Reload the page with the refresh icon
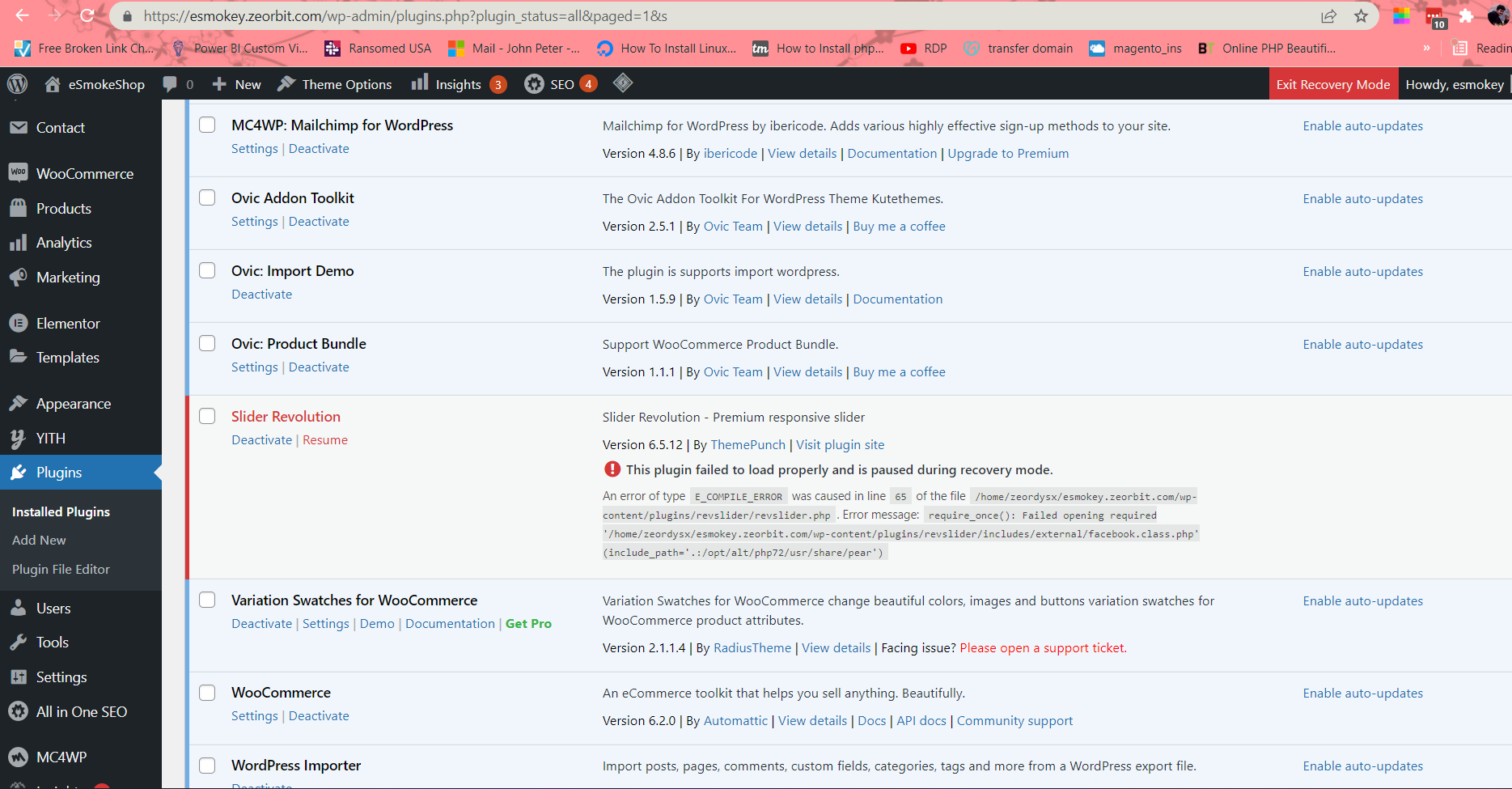This screenshot has width=1512, height=789. click(87, 15)
